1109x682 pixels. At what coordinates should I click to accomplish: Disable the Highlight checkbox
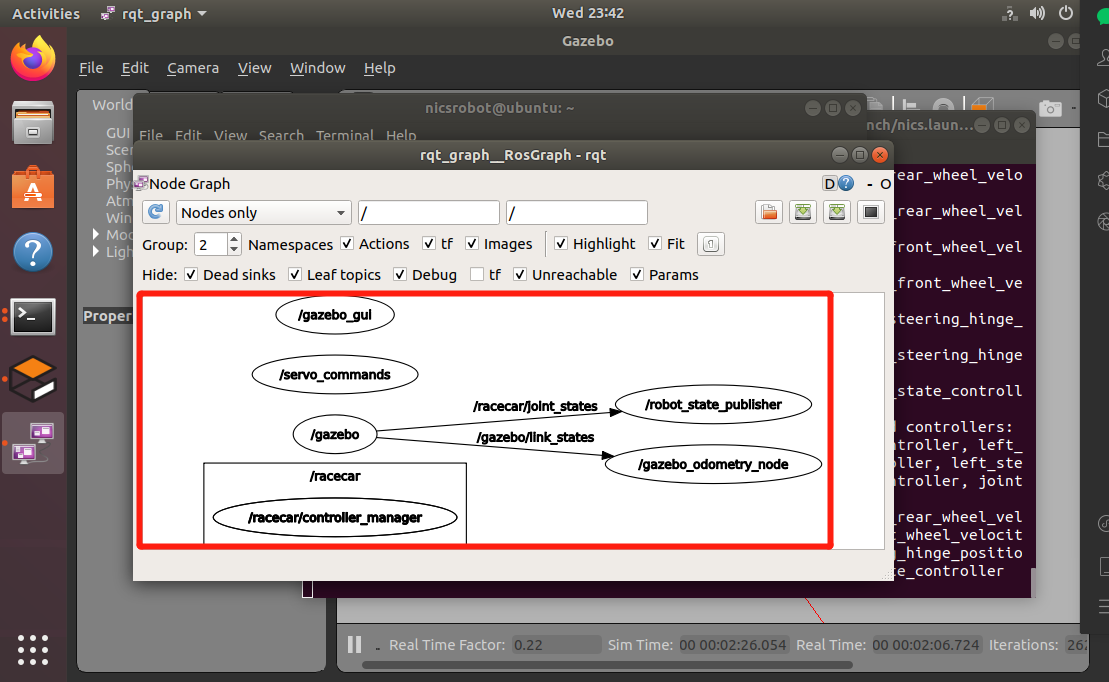561,243
